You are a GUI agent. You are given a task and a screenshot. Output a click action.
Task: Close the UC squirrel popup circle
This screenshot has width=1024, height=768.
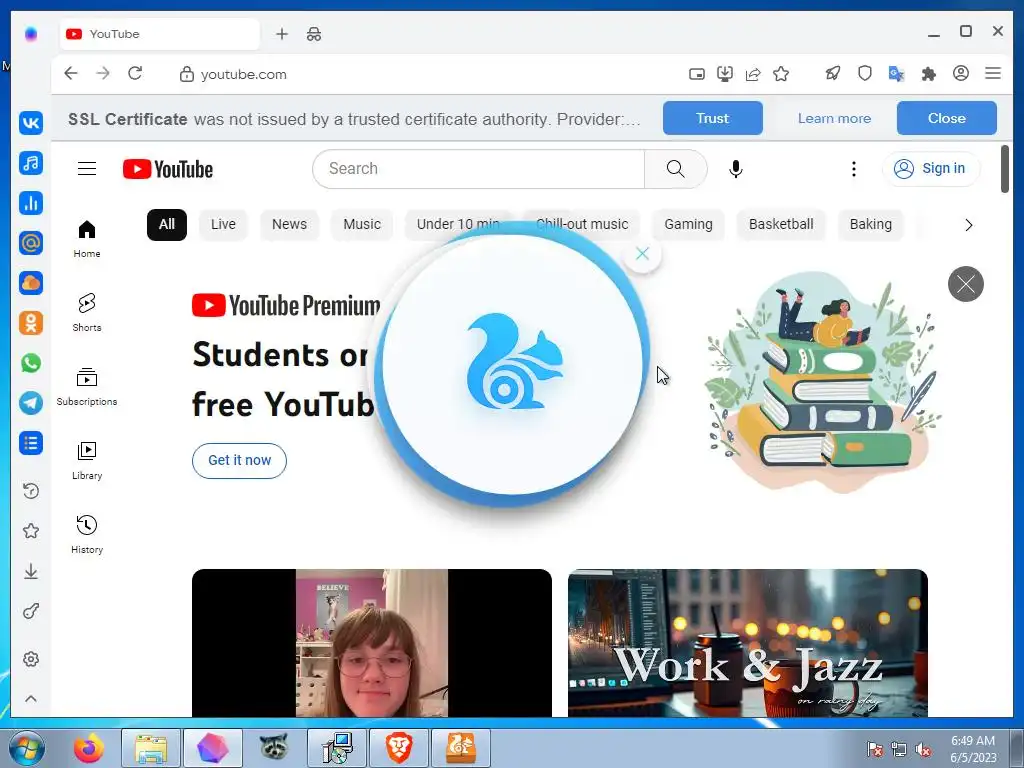click(642, 253)
